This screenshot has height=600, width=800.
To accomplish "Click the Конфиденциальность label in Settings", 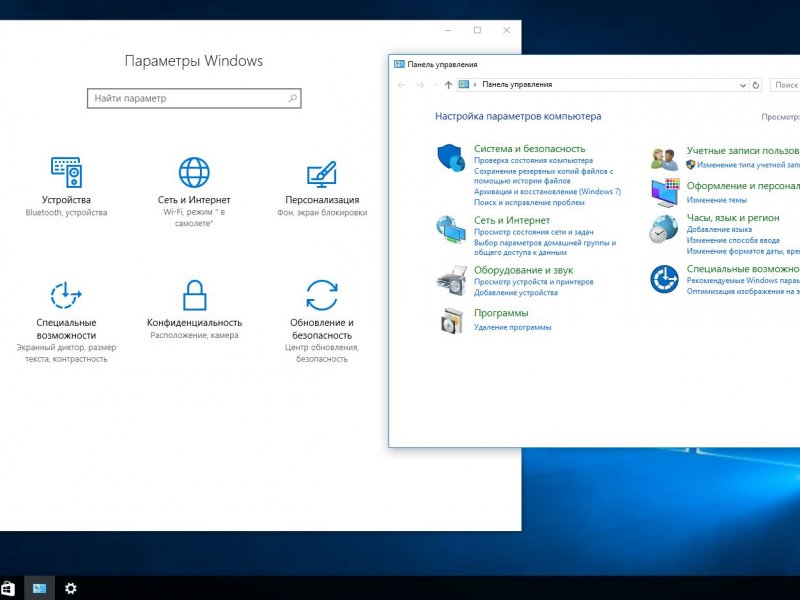I will [x=194, y=322].
